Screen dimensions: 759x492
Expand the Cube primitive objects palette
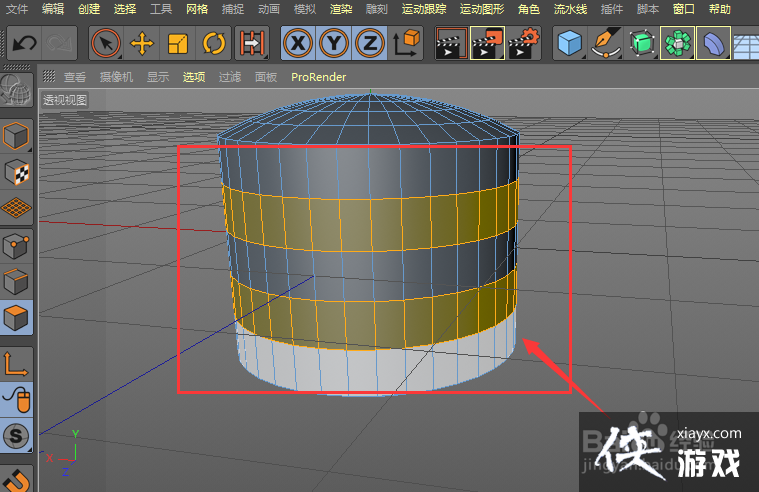570,43
